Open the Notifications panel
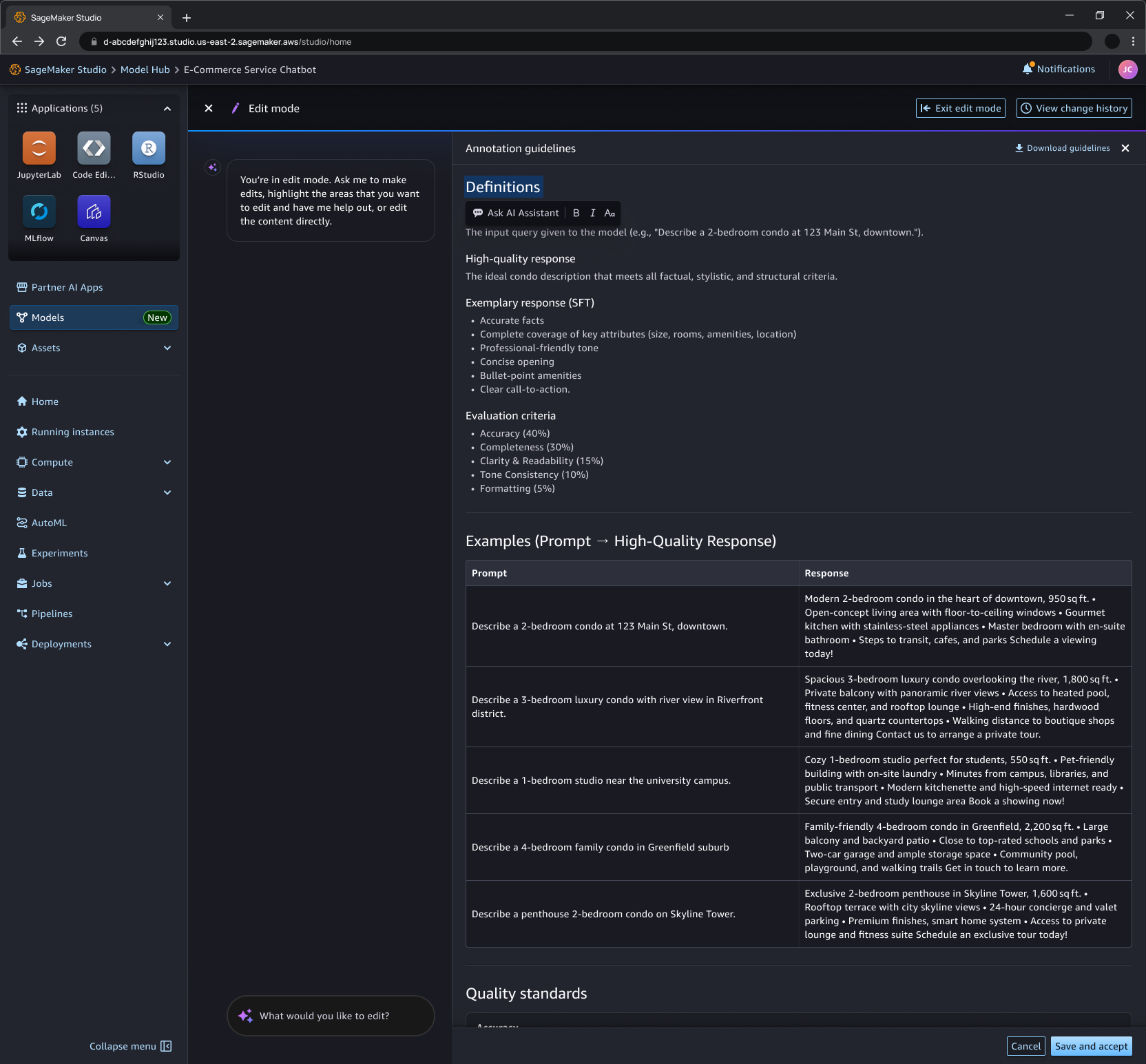 click(x=1059, y=69)
